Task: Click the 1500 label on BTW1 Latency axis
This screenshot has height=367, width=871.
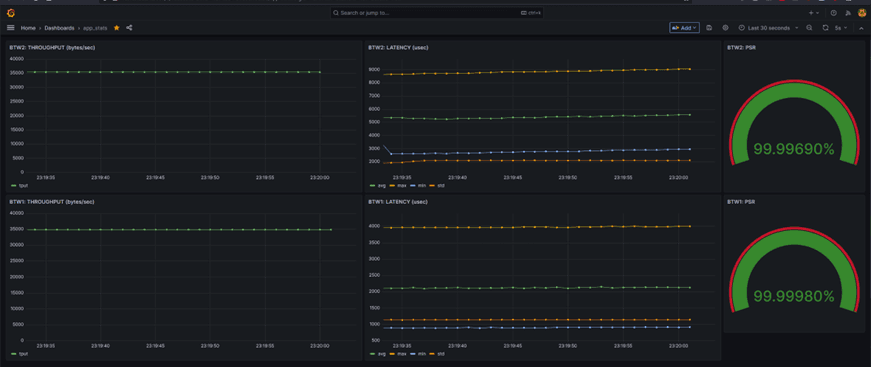Action: (x=375, y=308)
